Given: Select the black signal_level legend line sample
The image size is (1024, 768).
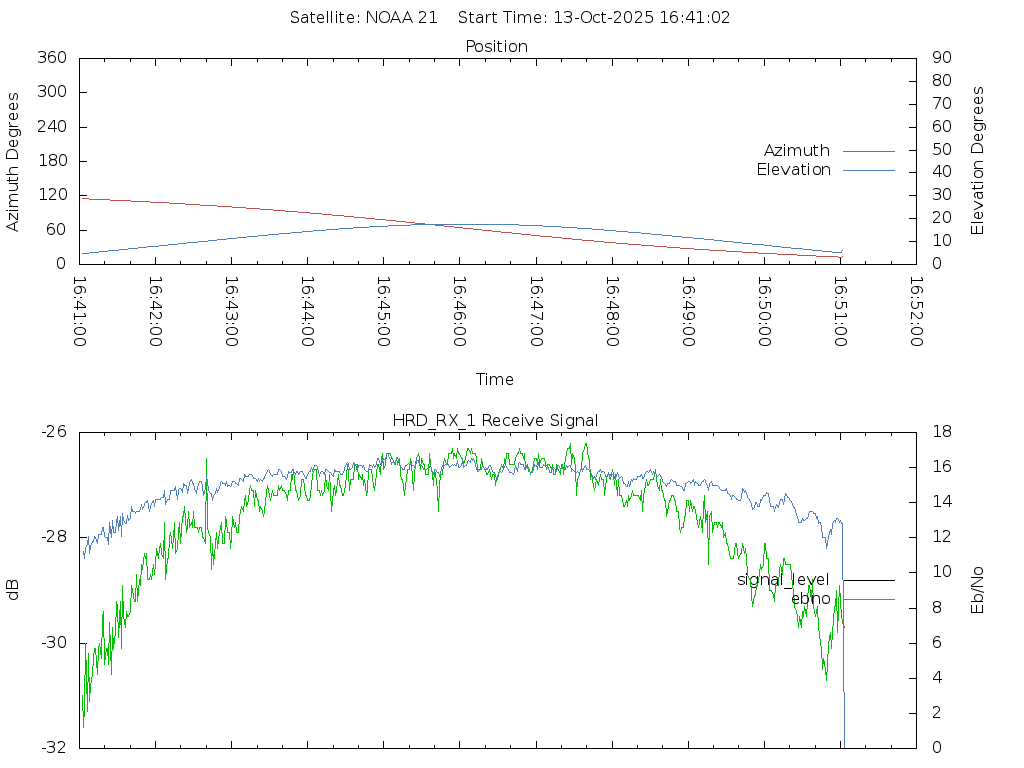Looking at the screenshot, I should (x=868, y=580).
